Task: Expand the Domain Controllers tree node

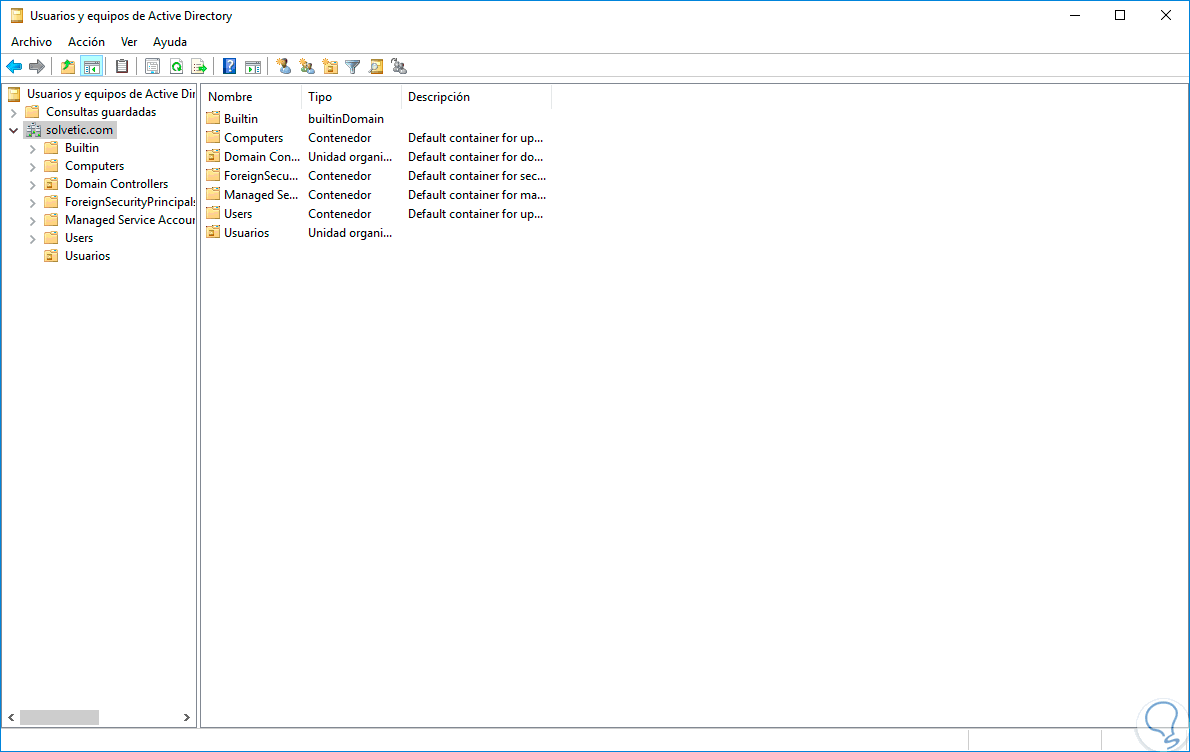Action: (x=32, y=184)
